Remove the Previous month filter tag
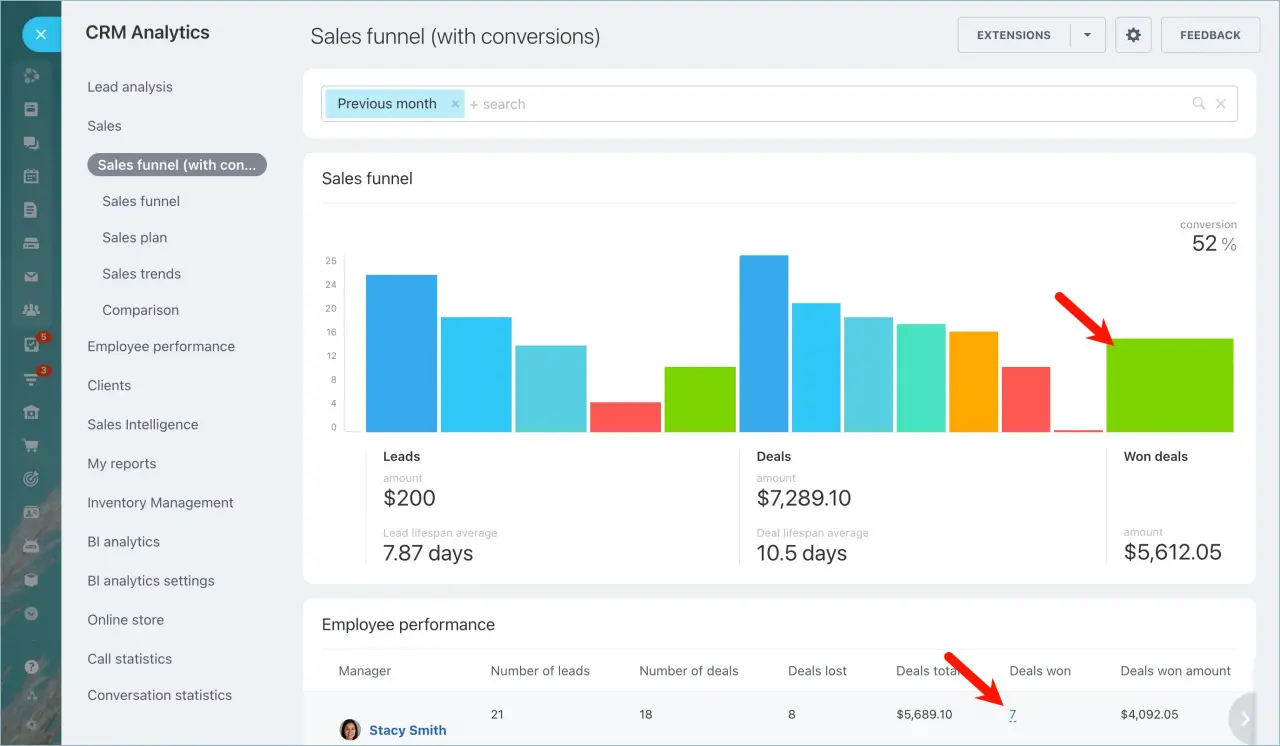Viewport: 1280px width, 746px height. point(455,103)
